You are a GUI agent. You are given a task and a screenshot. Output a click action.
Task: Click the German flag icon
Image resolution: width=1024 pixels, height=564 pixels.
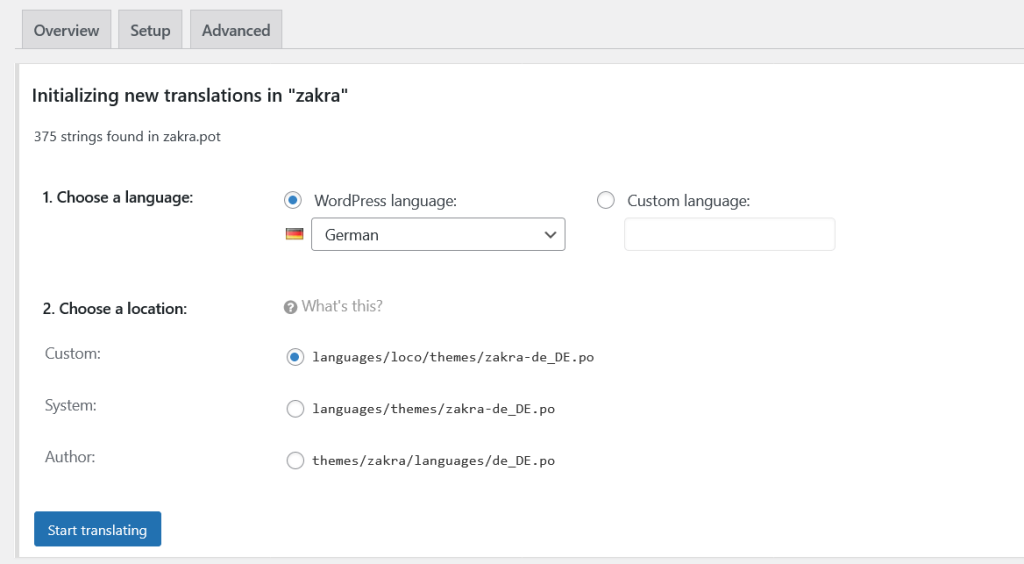pos(295,234)
